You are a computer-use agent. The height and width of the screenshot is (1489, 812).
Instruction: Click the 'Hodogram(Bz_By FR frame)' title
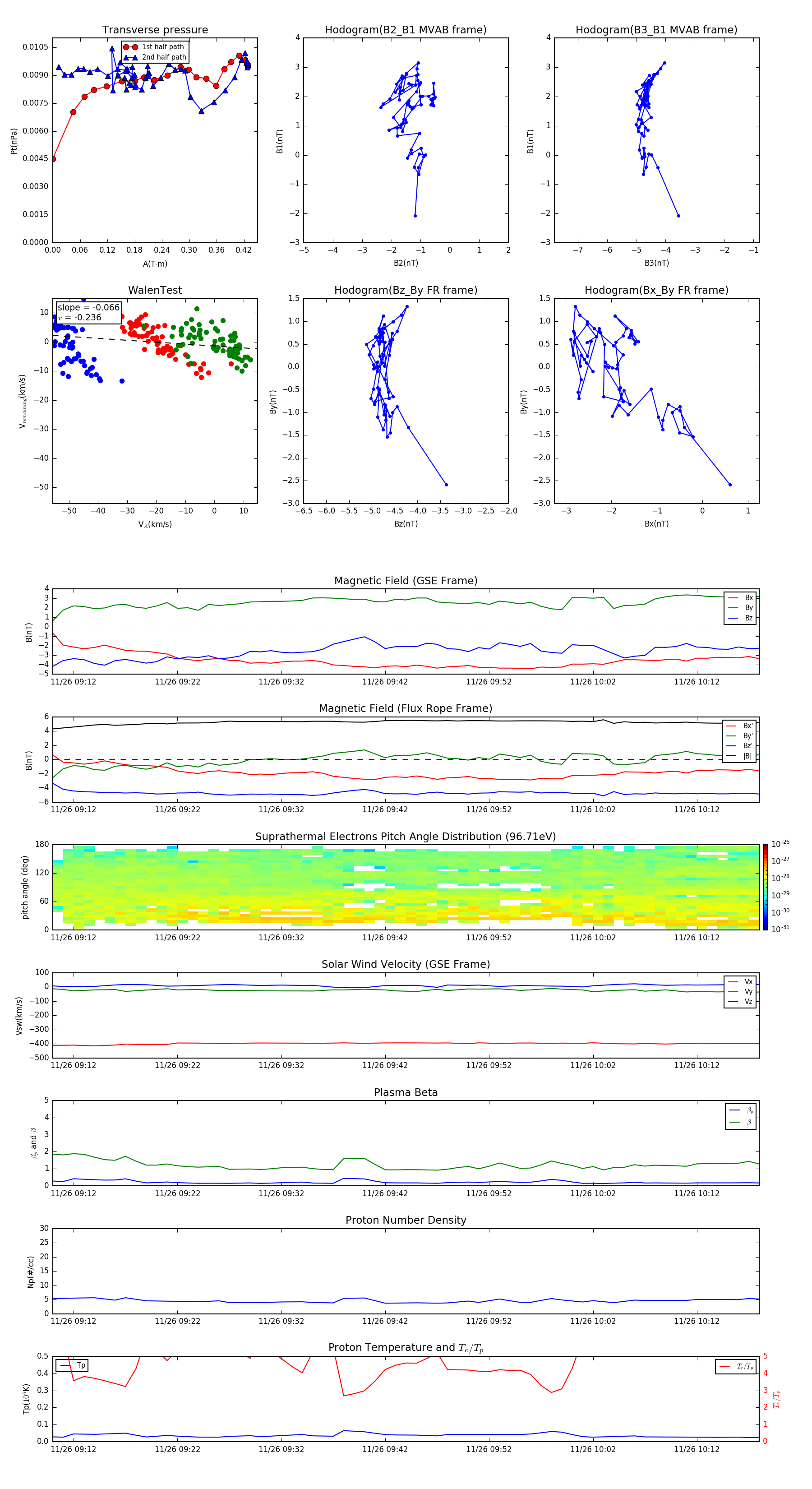pyautogui.click(x=406, y=290)
